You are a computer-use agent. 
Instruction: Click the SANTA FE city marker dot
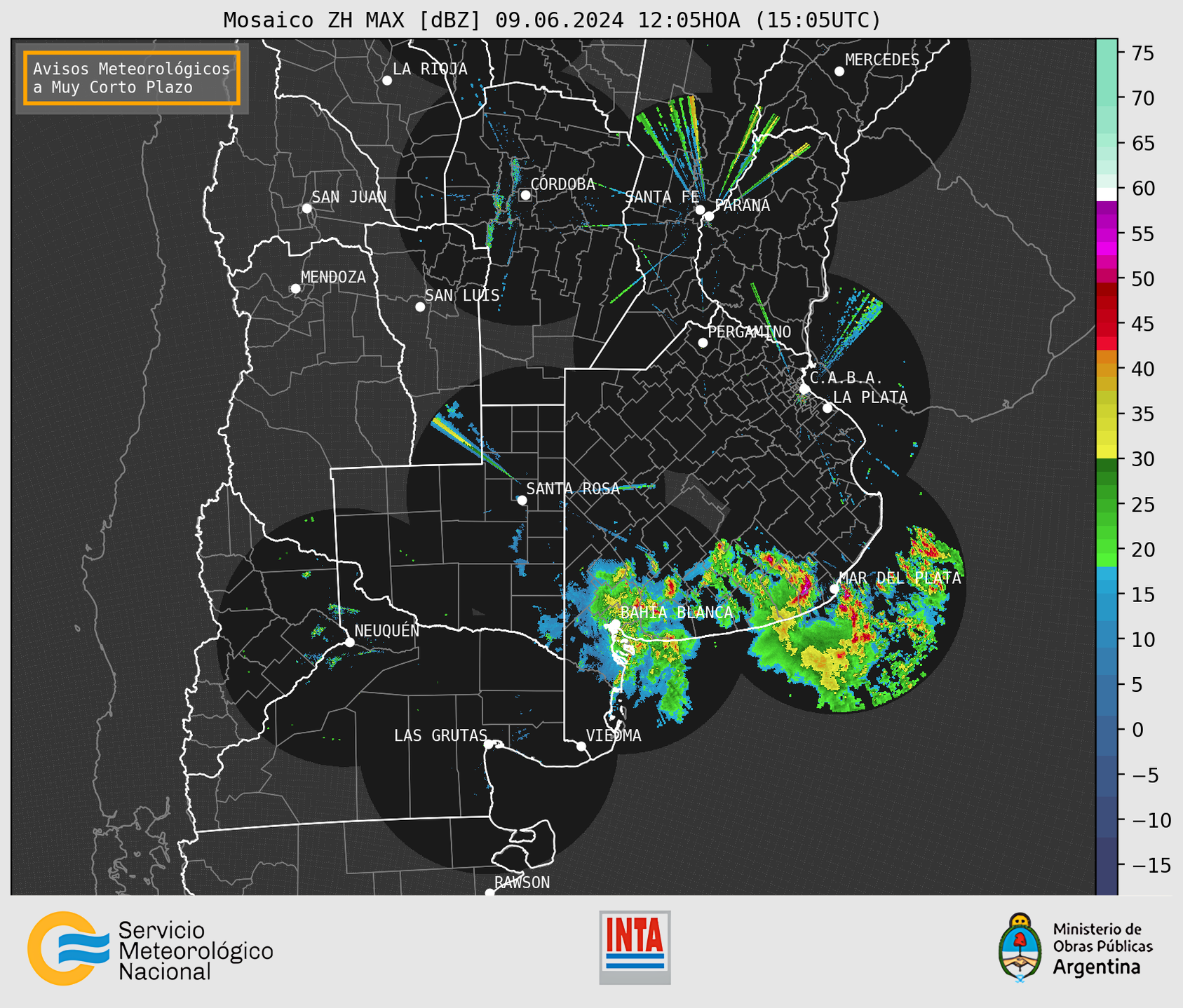[x=700, y=210]
